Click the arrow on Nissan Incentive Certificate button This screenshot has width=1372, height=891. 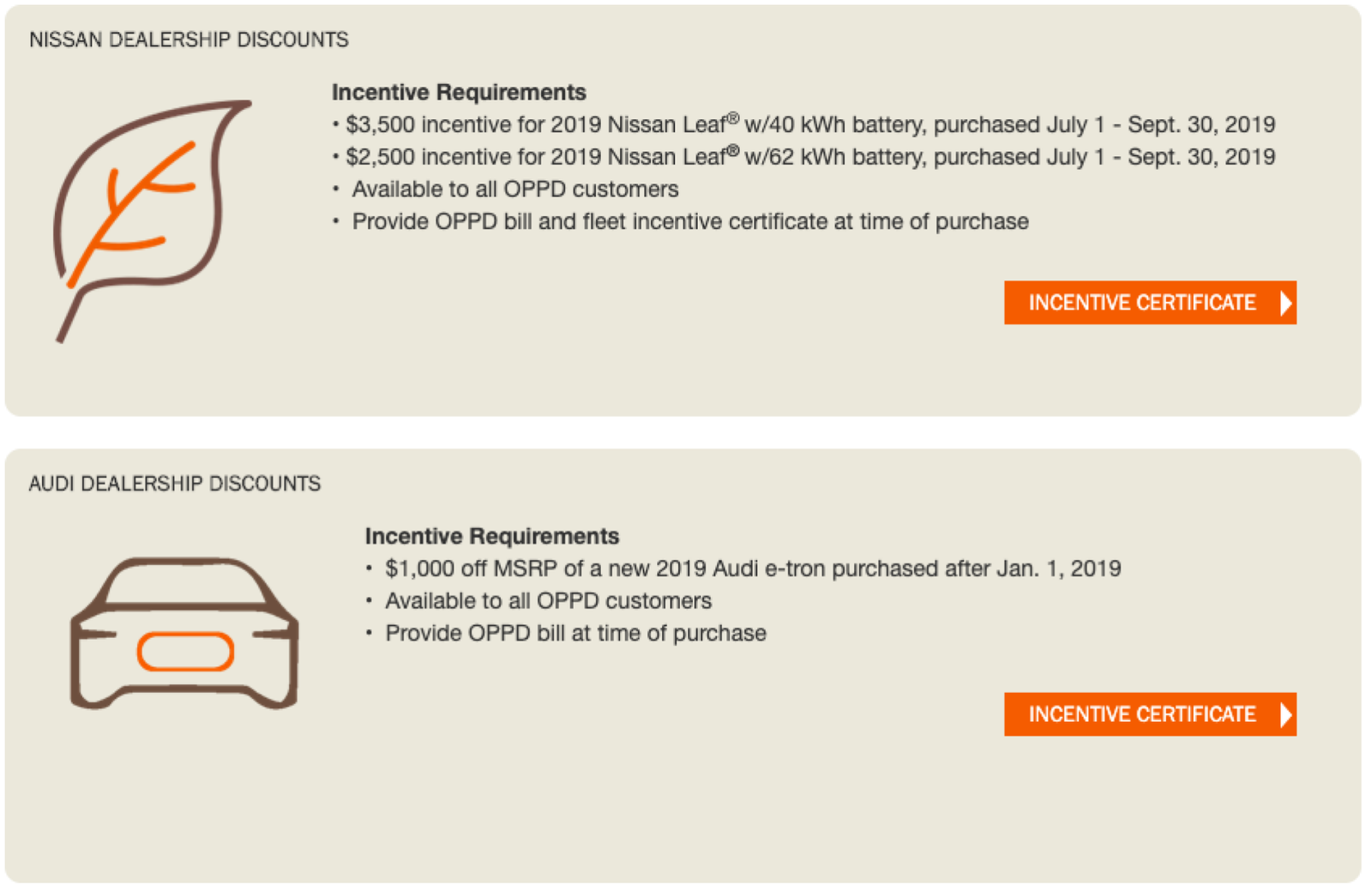tap(1285, 303)
